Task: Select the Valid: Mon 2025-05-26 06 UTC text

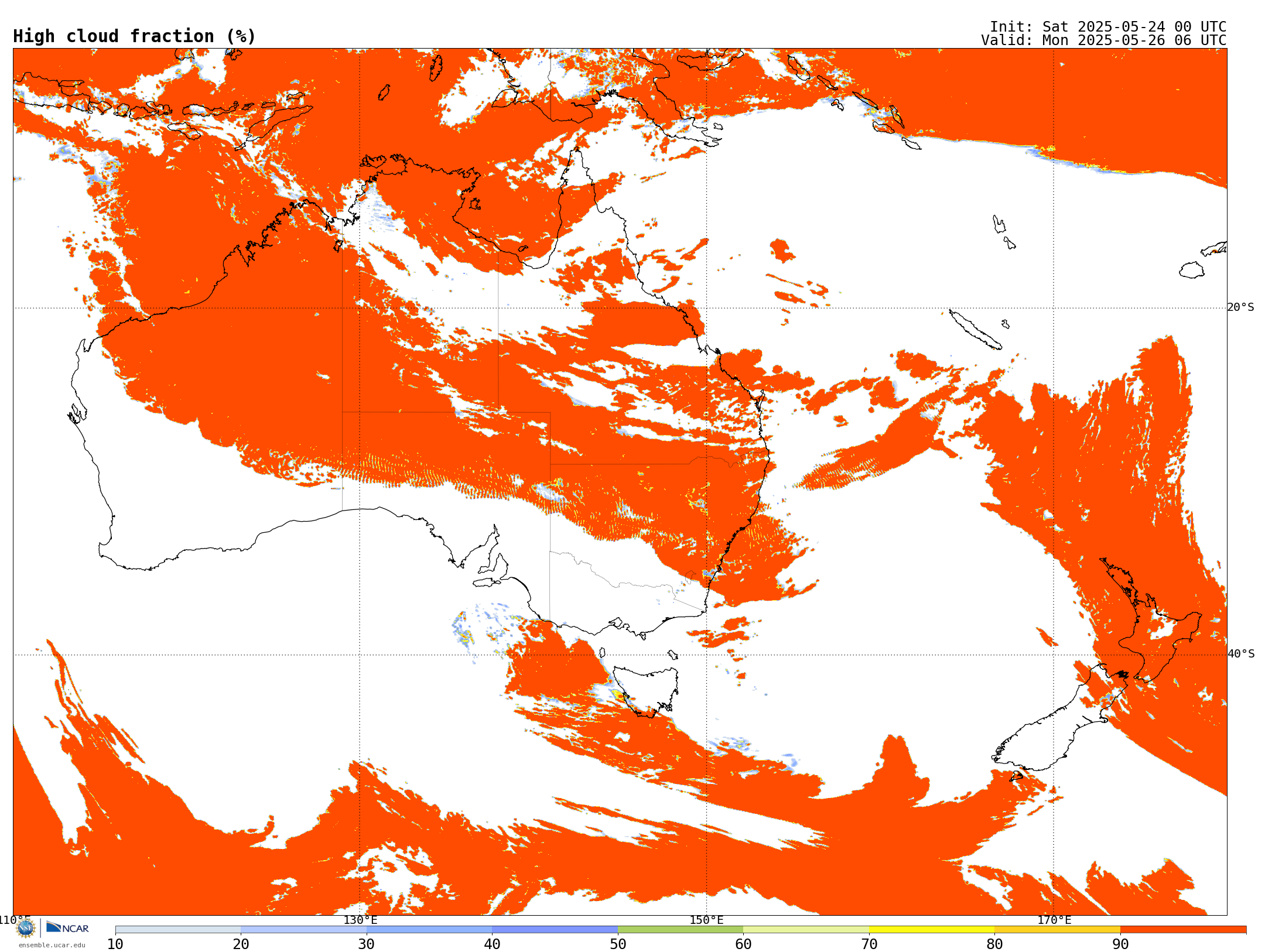Action: pos(1104,40)
